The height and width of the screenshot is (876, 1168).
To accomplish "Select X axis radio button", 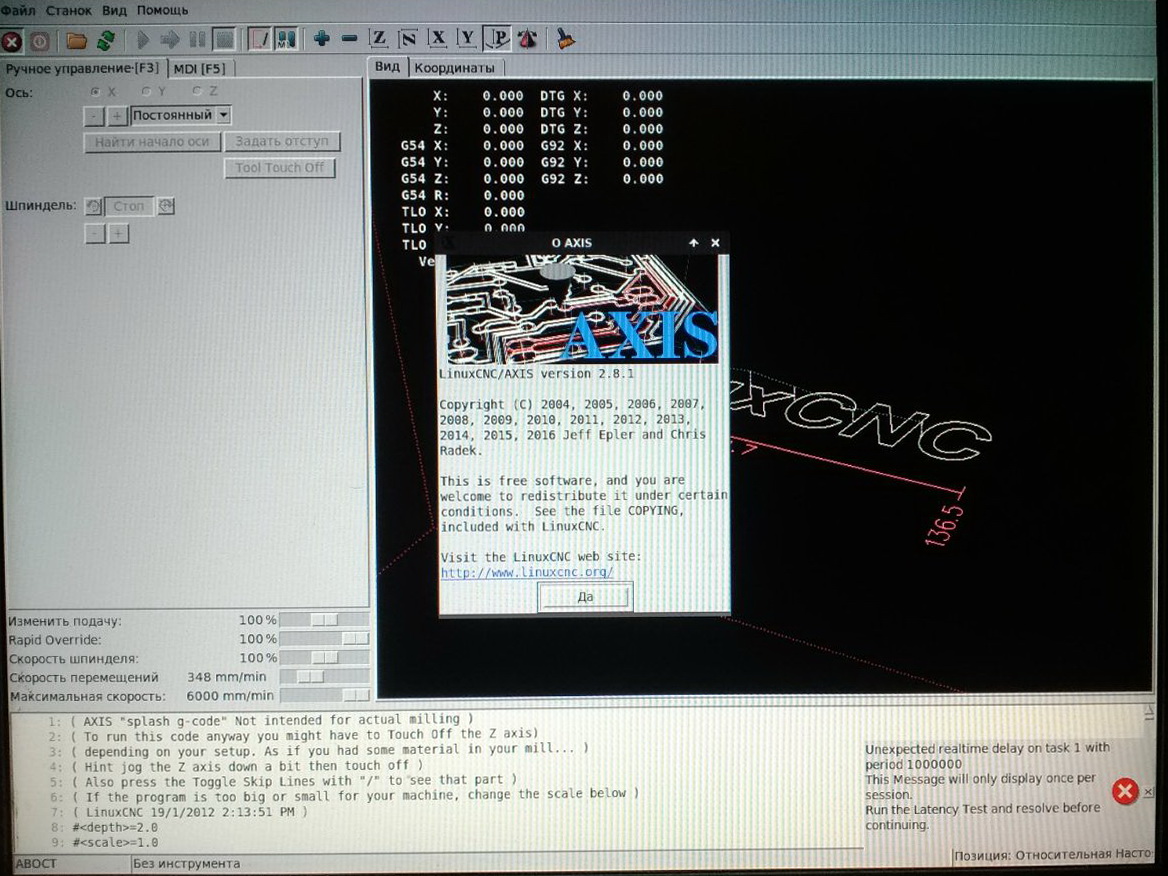I will (95, 92).
